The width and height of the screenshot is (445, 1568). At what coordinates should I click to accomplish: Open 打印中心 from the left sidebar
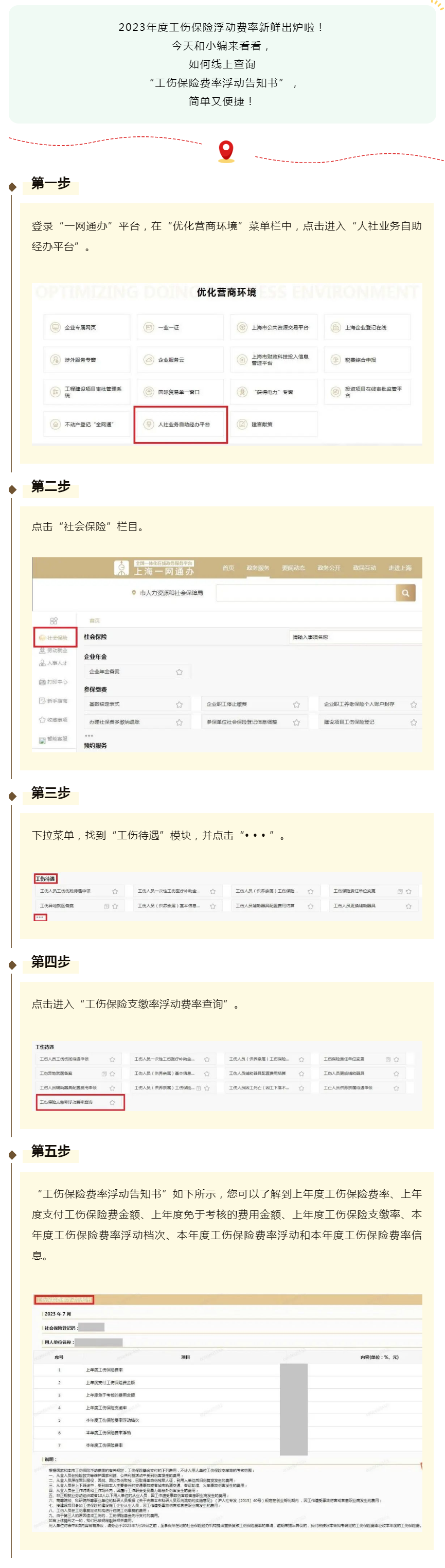click(x=42, y=682)
